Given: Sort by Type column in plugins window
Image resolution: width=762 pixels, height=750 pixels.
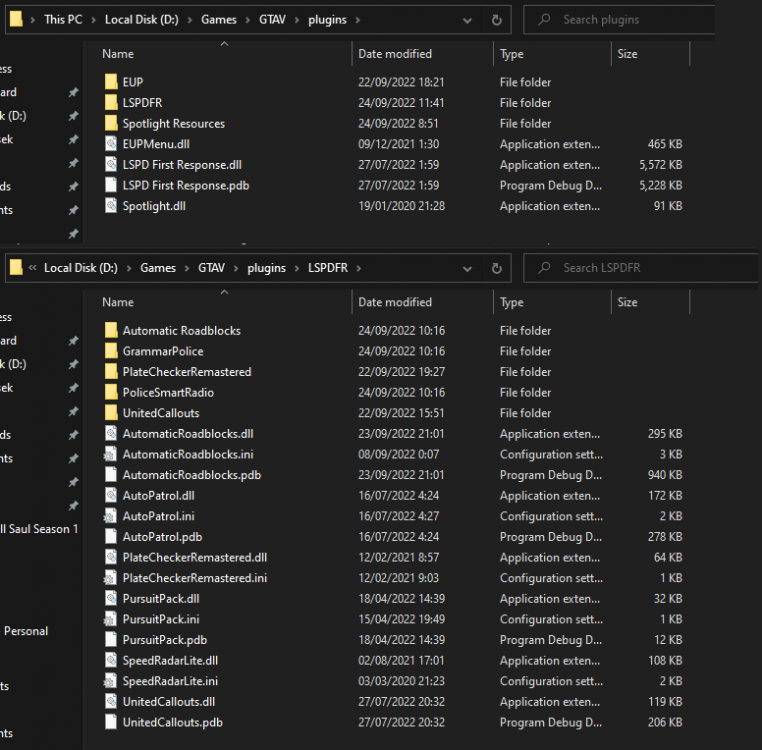Looking at the screenshot, I should tap(512, 54).
